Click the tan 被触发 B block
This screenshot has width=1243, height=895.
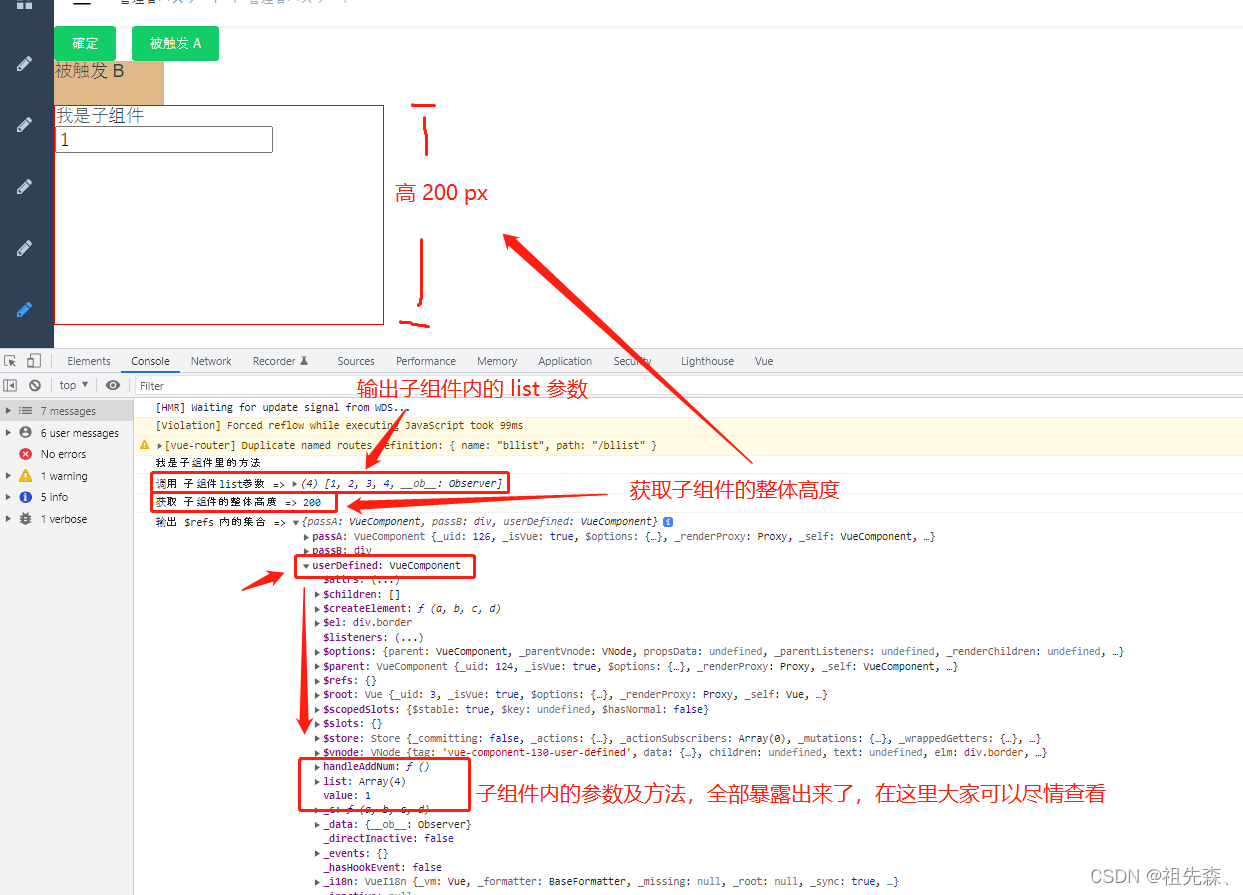(x=108, y=82)
